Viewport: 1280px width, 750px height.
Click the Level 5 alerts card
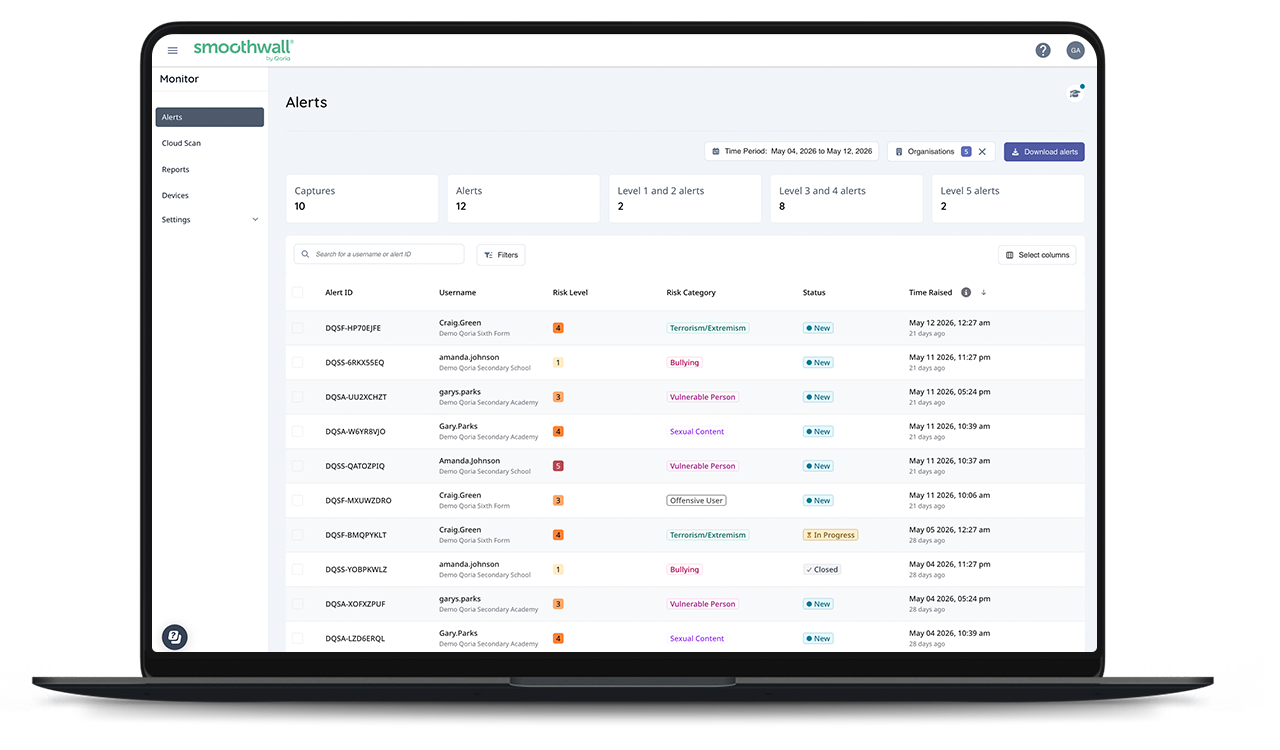click(1008, 198)
